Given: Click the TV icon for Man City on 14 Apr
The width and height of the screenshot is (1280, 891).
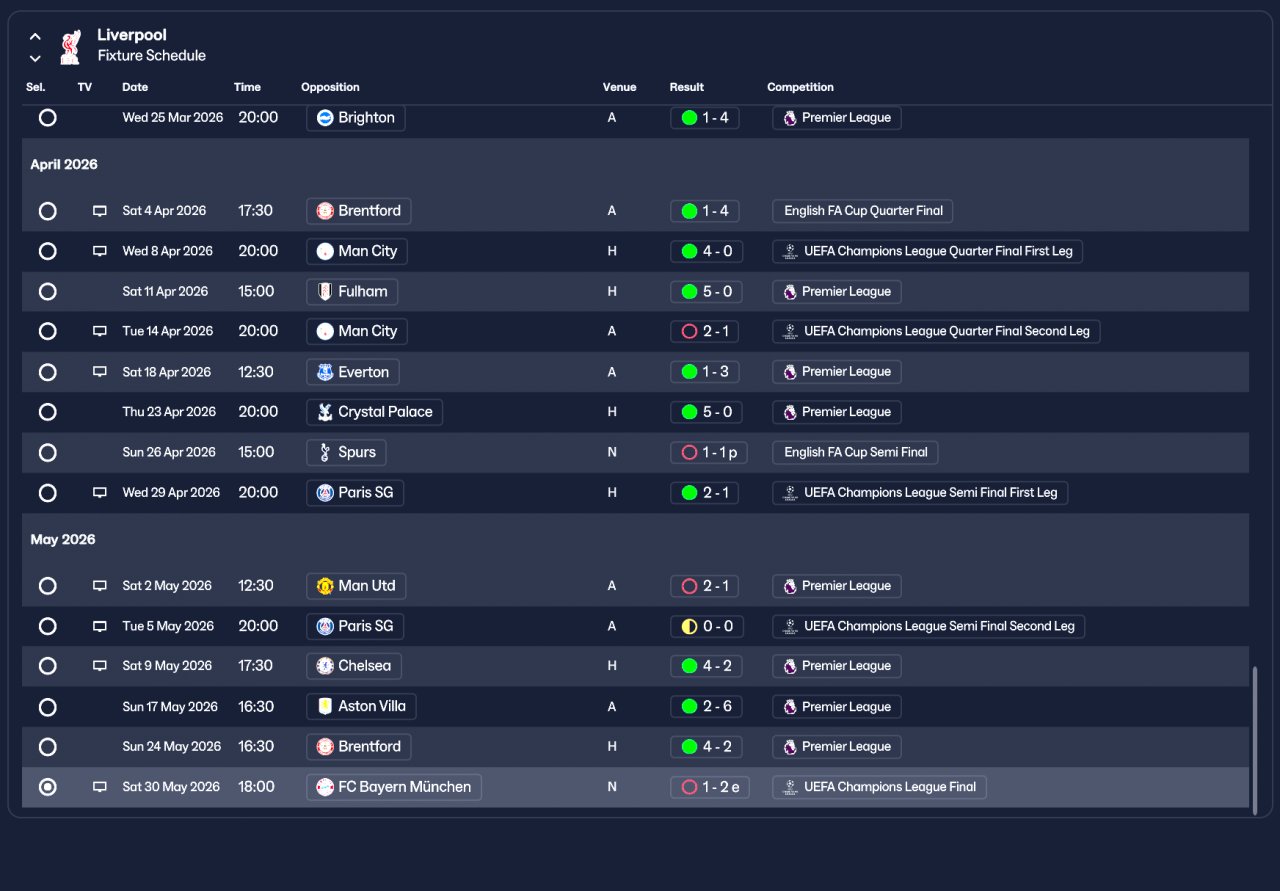Looking at the screenshot, I should 100,331.
